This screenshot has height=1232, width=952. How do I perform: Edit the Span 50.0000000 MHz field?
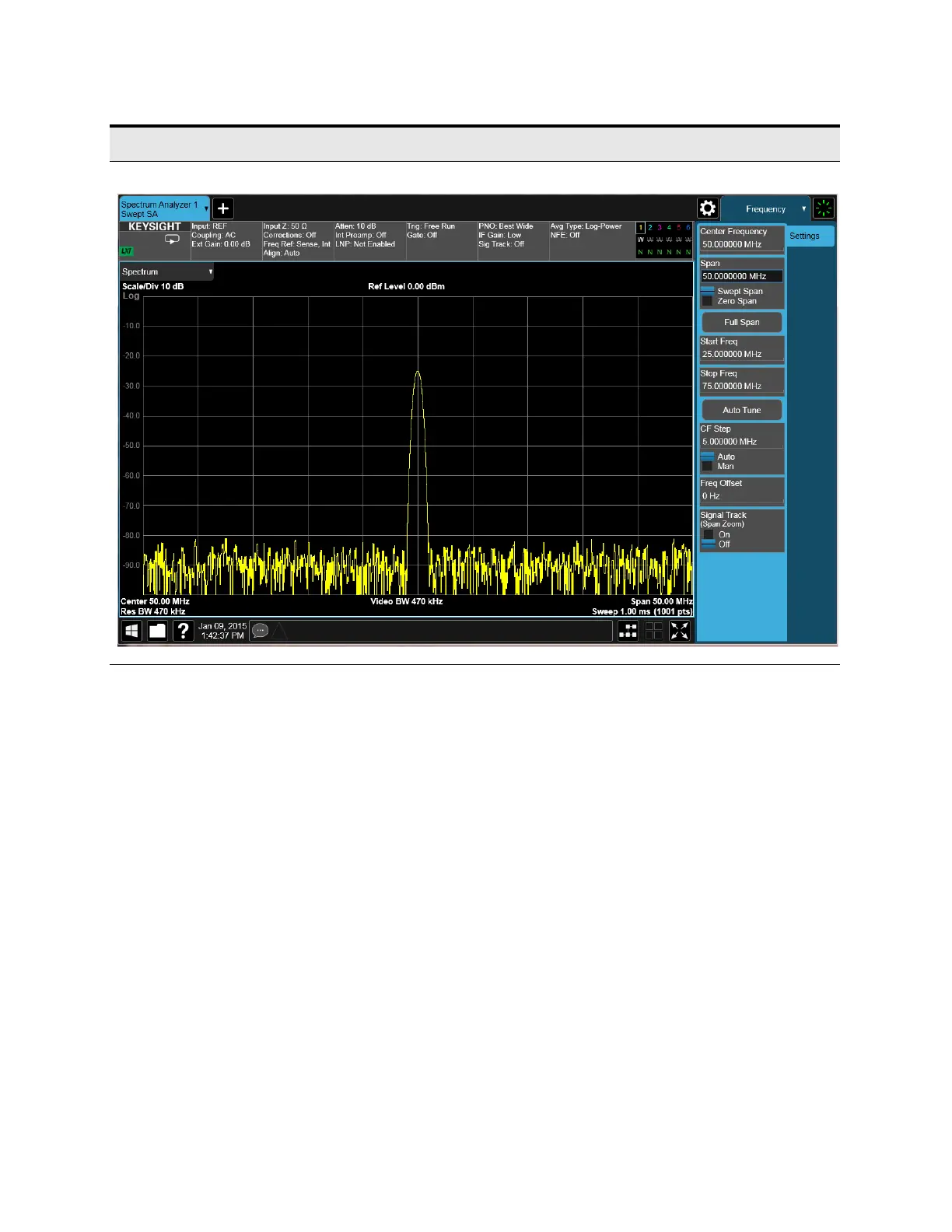pyautogui.click(x=742, y=276)
